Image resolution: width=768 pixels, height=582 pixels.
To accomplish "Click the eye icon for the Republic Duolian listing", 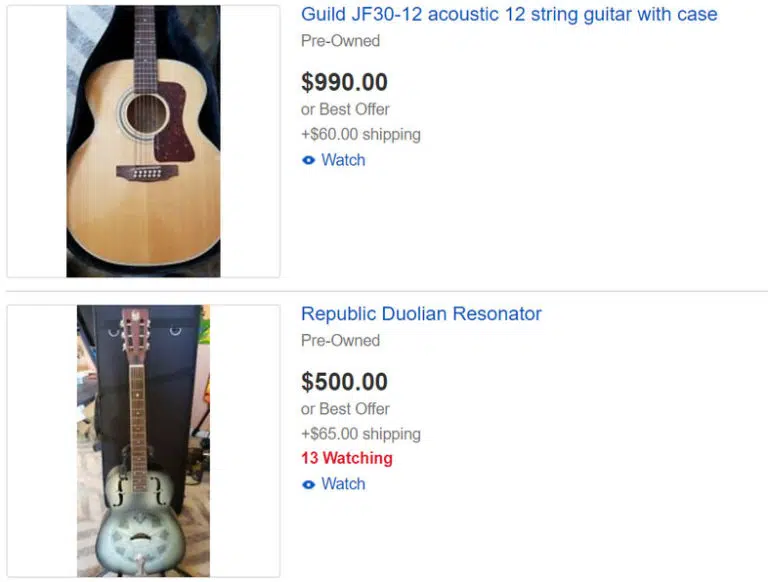I will (309, 484).
